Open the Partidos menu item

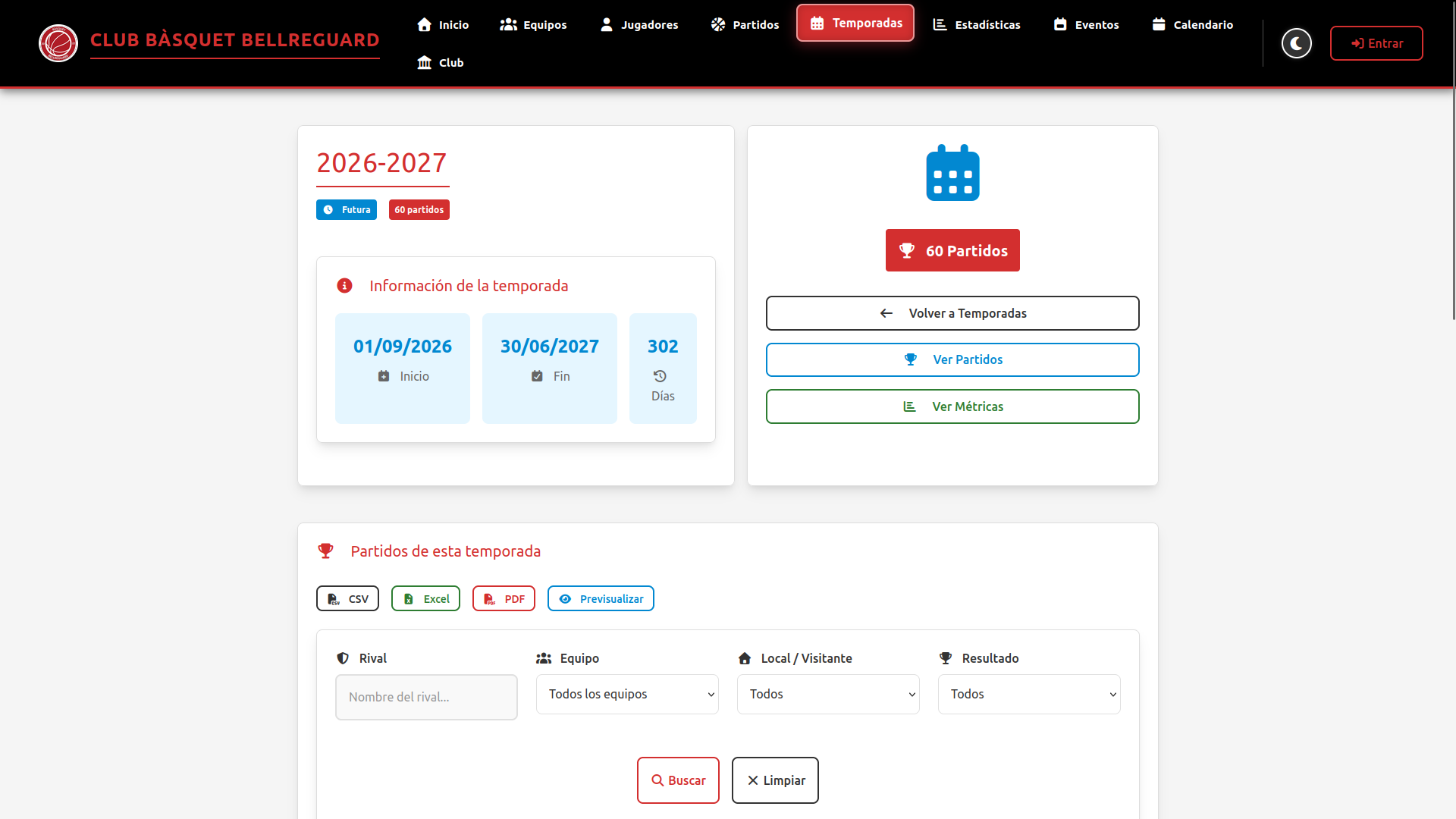point(745,24)
